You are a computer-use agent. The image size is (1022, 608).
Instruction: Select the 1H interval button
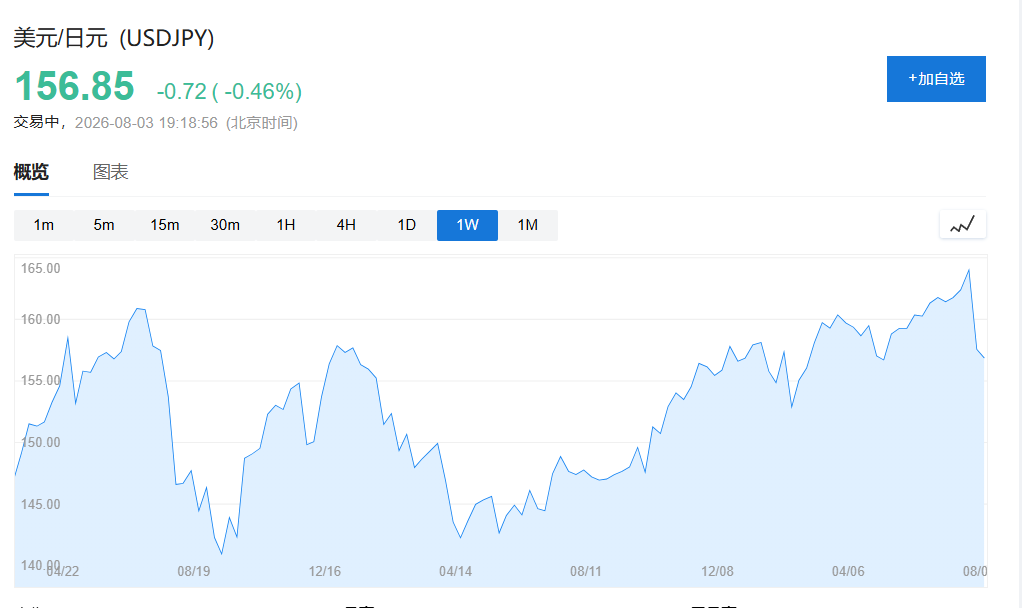pyautogui.click(x=285, y=225)
